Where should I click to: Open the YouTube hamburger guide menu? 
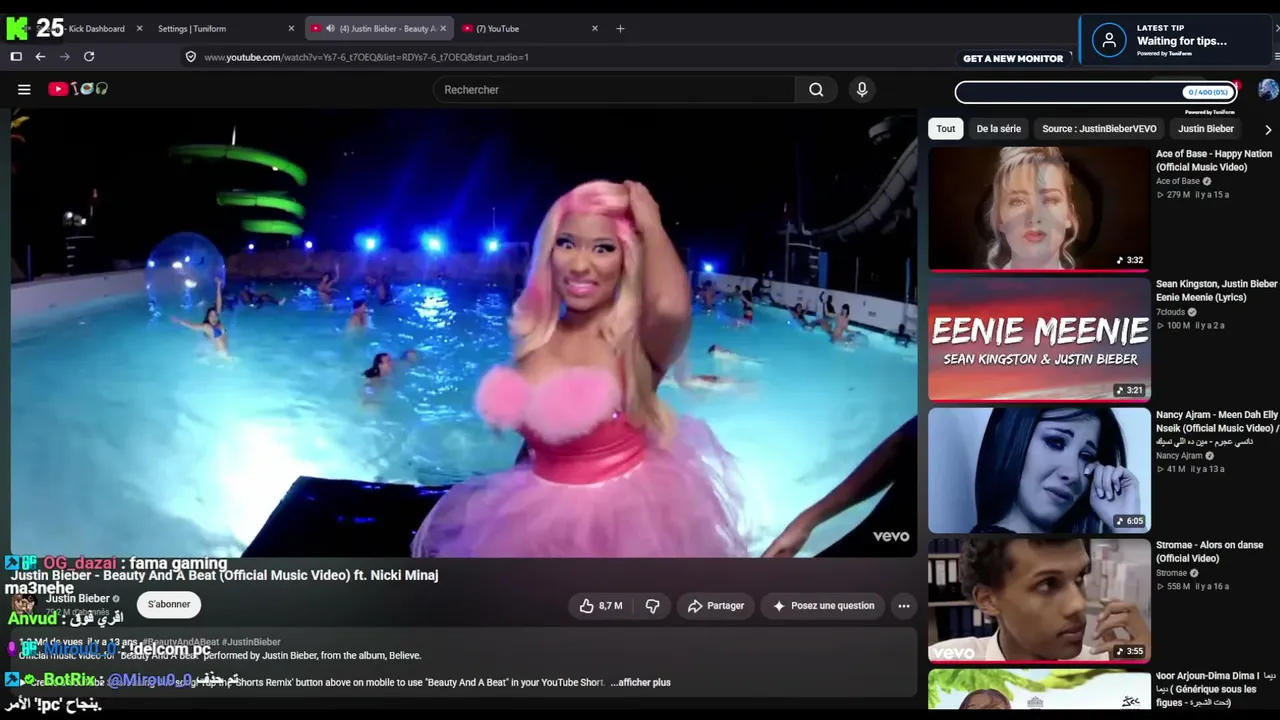[24, 89]
